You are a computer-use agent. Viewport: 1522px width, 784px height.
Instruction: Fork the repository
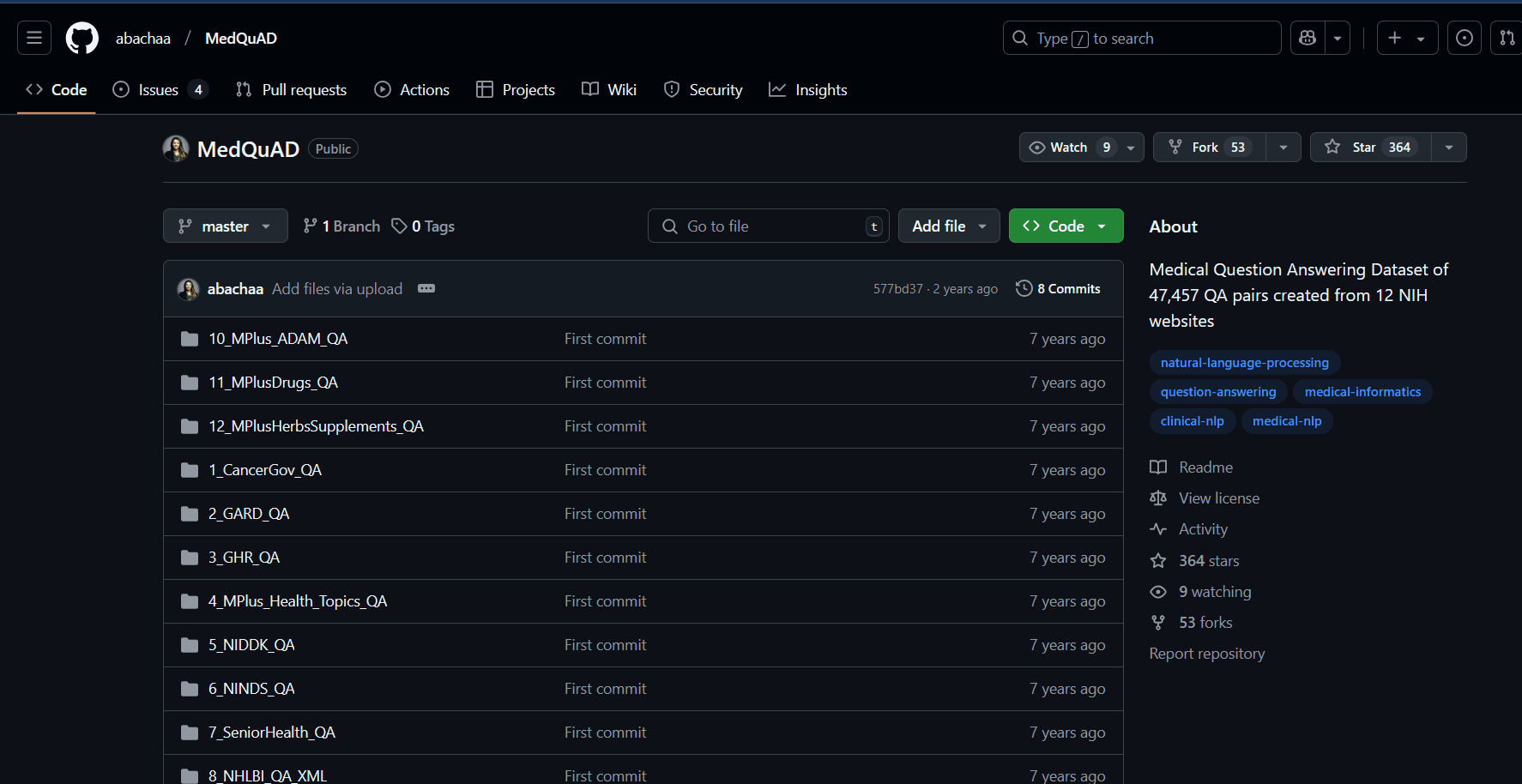(x=1210, y=147)
